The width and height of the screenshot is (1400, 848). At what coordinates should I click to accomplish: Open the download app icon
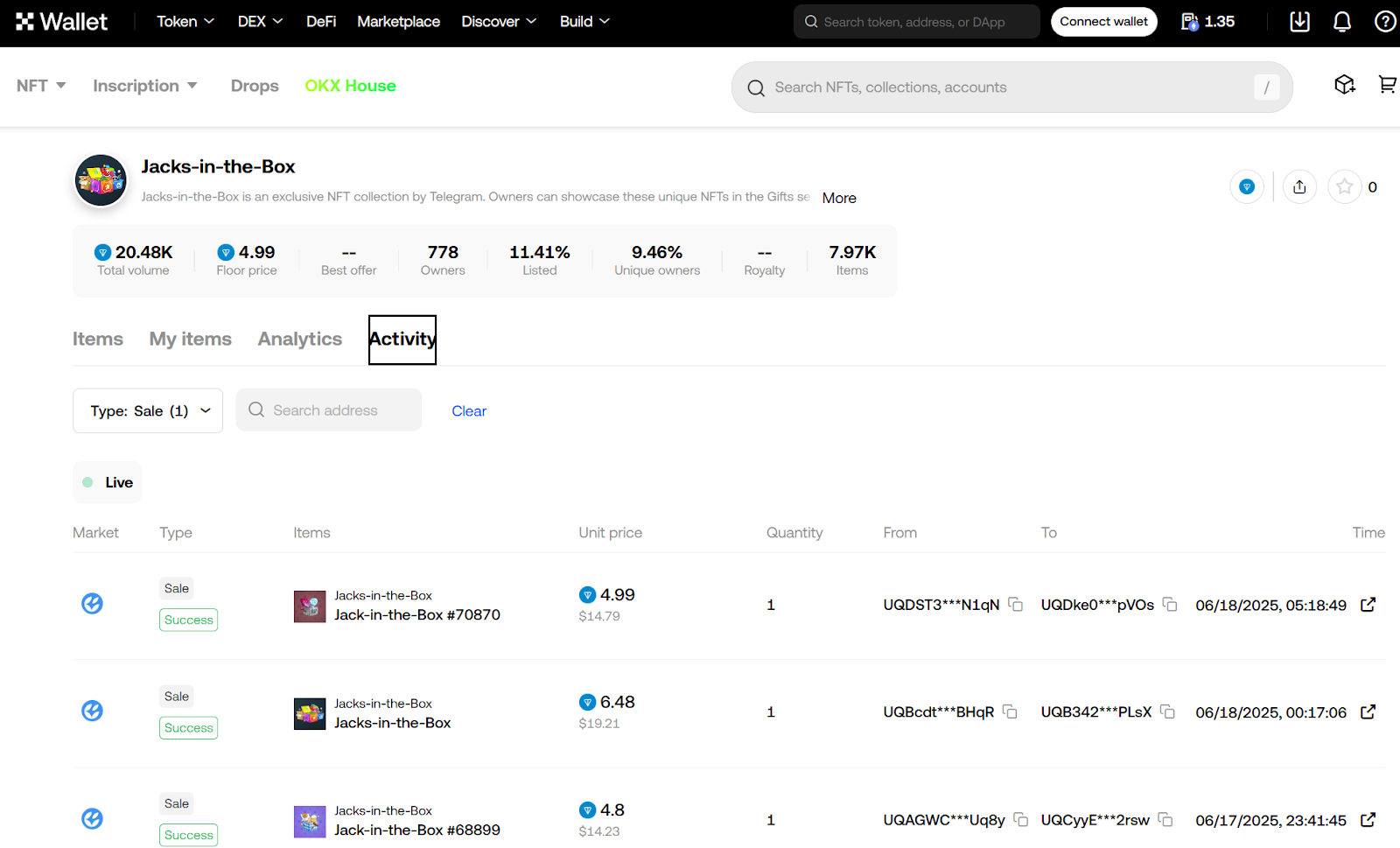(x=1299, y=22)
